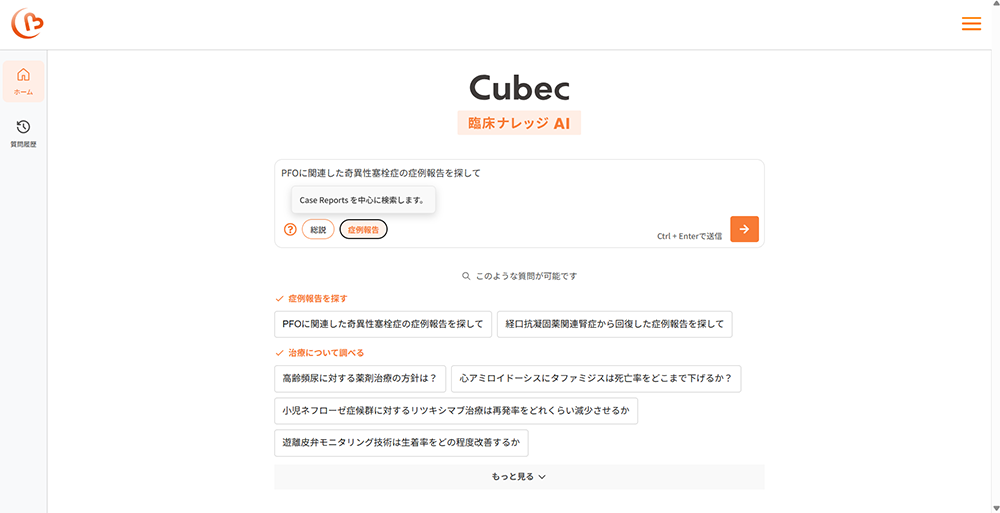This screenshot has width=1000, height=513.
Task: Click the Cubec heart logo icon
Action: 27,23
